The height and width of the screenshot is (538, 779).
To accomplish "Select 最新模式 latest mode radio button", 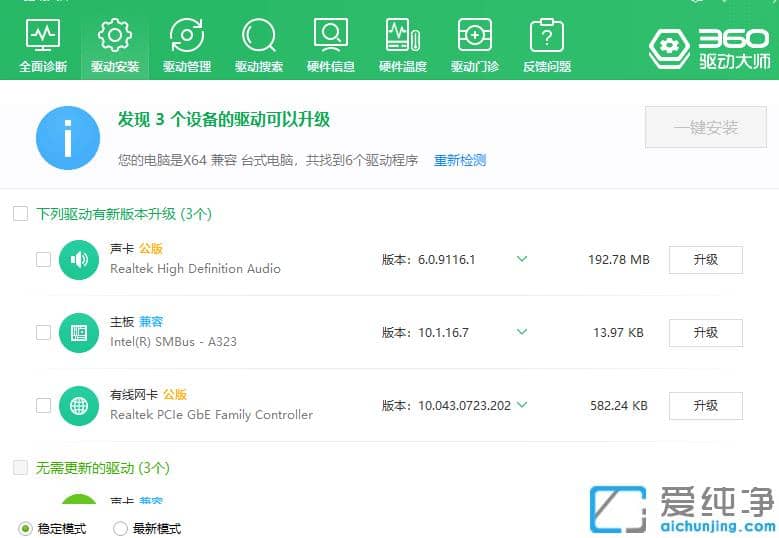I will 120,528.
